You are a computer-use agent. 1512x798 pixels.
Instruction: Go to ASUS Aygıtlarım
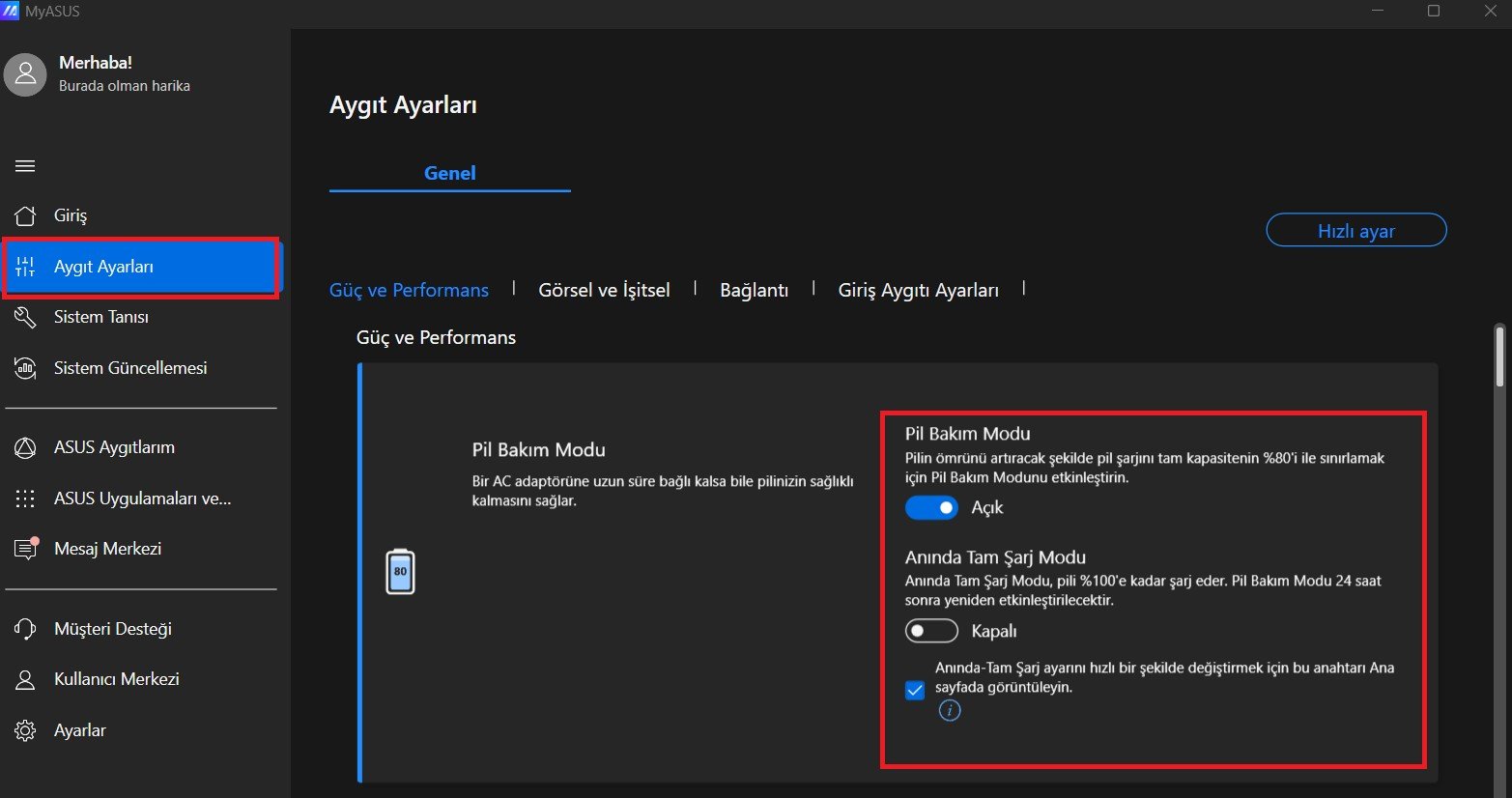(x=141, y=447)
